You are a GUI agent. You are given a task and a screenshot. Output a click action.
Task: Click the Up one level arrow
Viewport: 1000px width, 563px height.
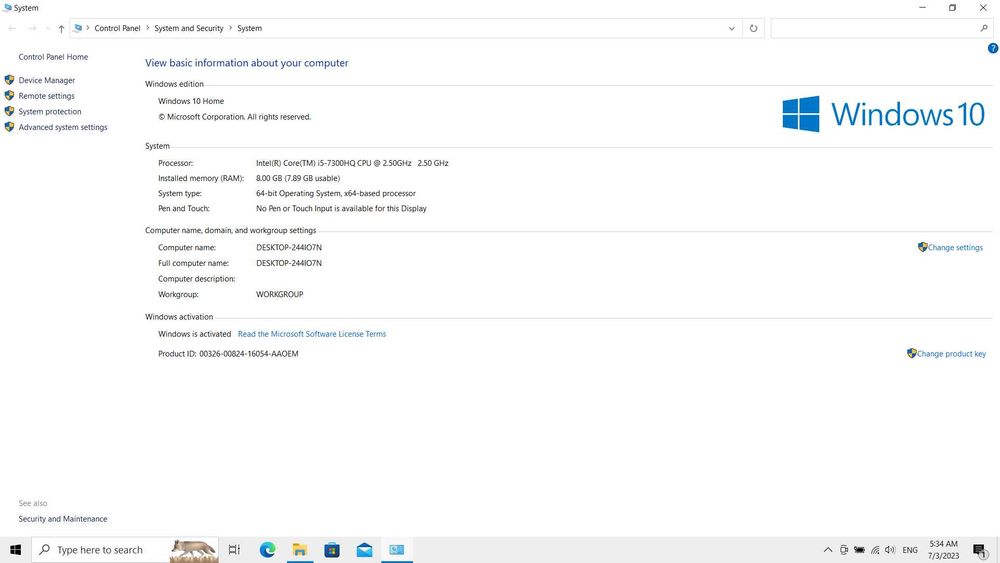pyautogui.click(x=61, y=28)
